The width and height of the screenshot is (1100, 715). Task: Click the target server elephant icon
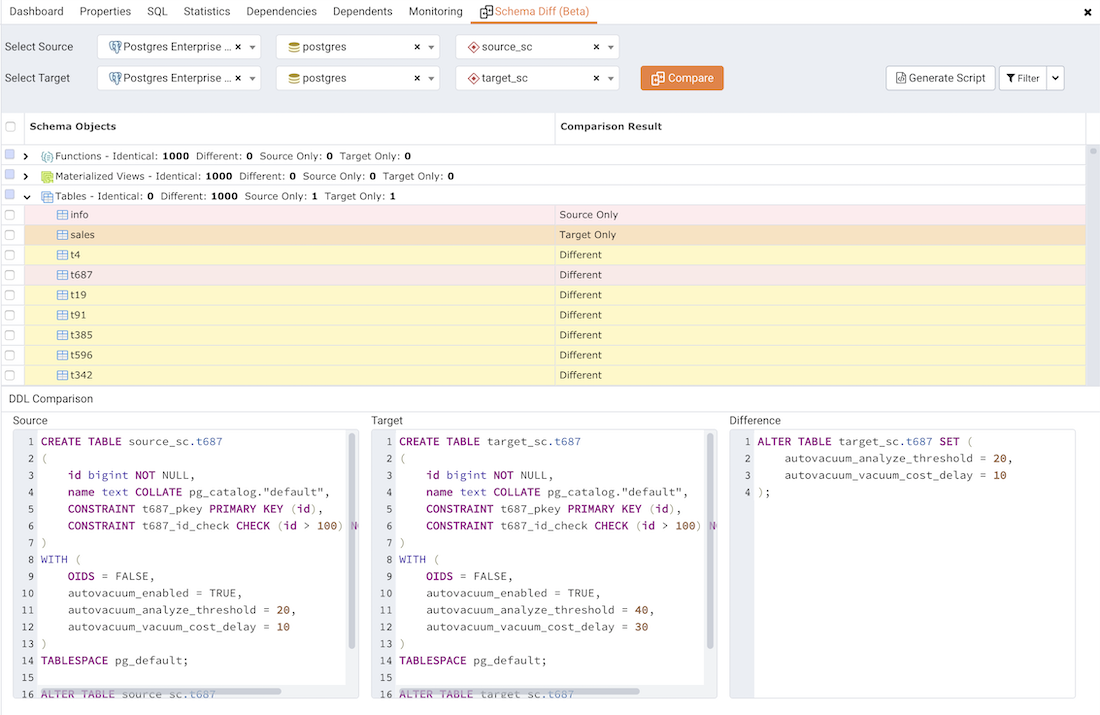tap(115, 79)
